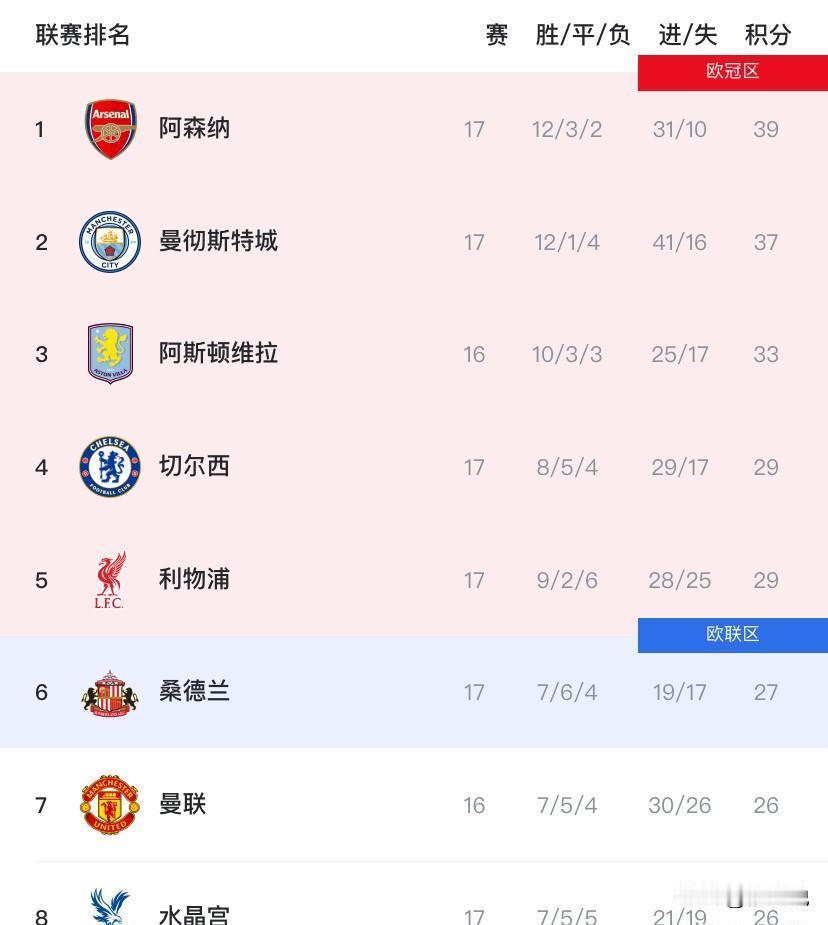Viewport: 828px width, 925px height.
Task: Click rank number 1 beside Arsenal
Action: (x=40, y=129)
